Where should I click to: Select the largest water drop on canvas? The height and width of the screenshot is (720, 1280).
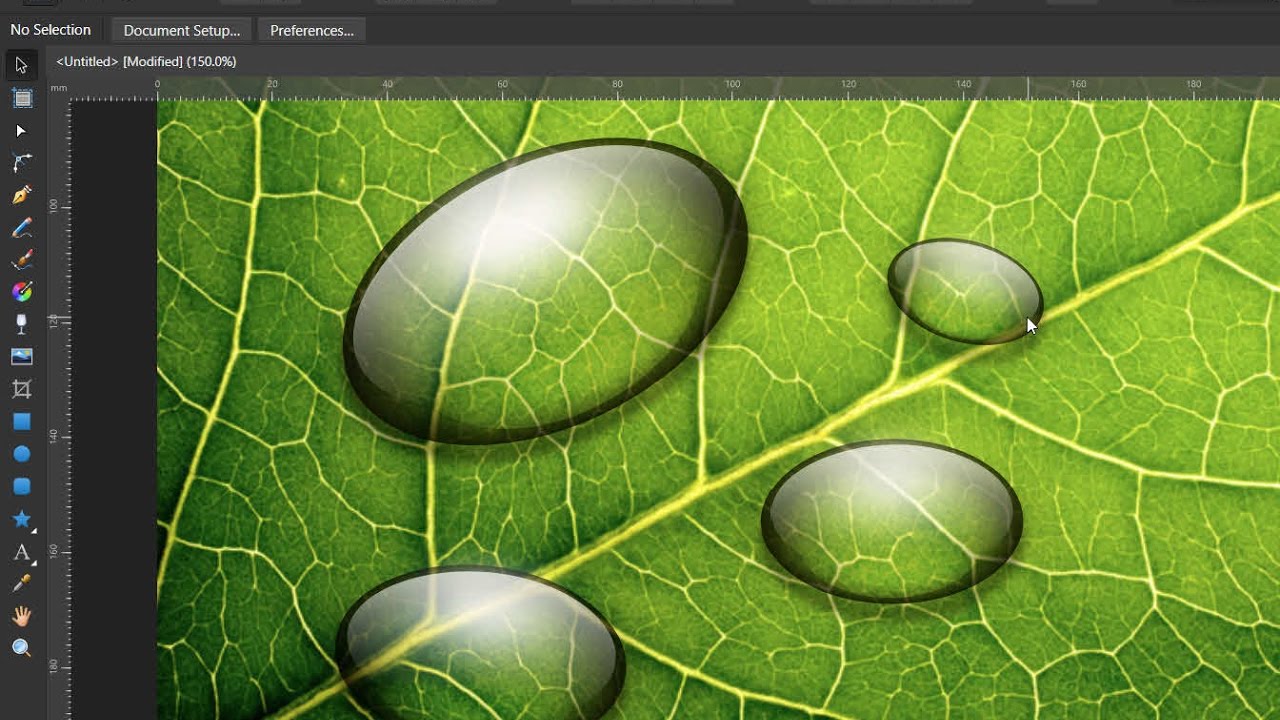tap(545, 291)
